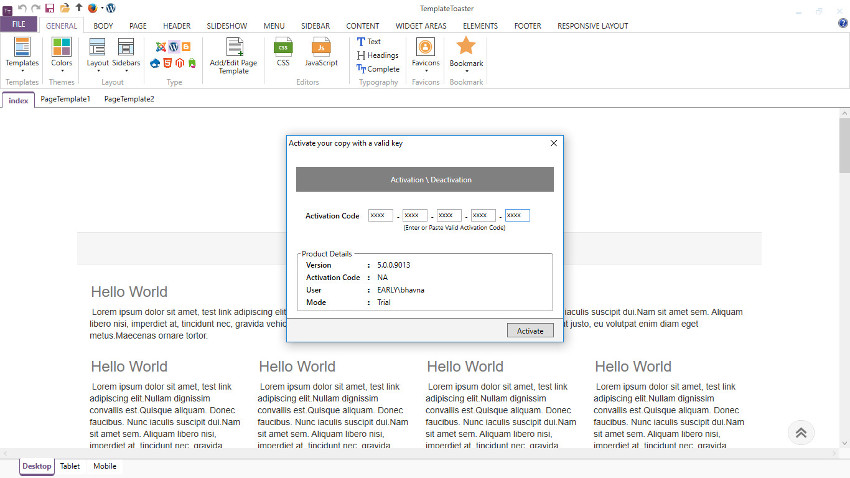Image resolution: width=850 pixels, height=478 pixels.
Task: Open Complete typography settings
Action: pos(378,69)
